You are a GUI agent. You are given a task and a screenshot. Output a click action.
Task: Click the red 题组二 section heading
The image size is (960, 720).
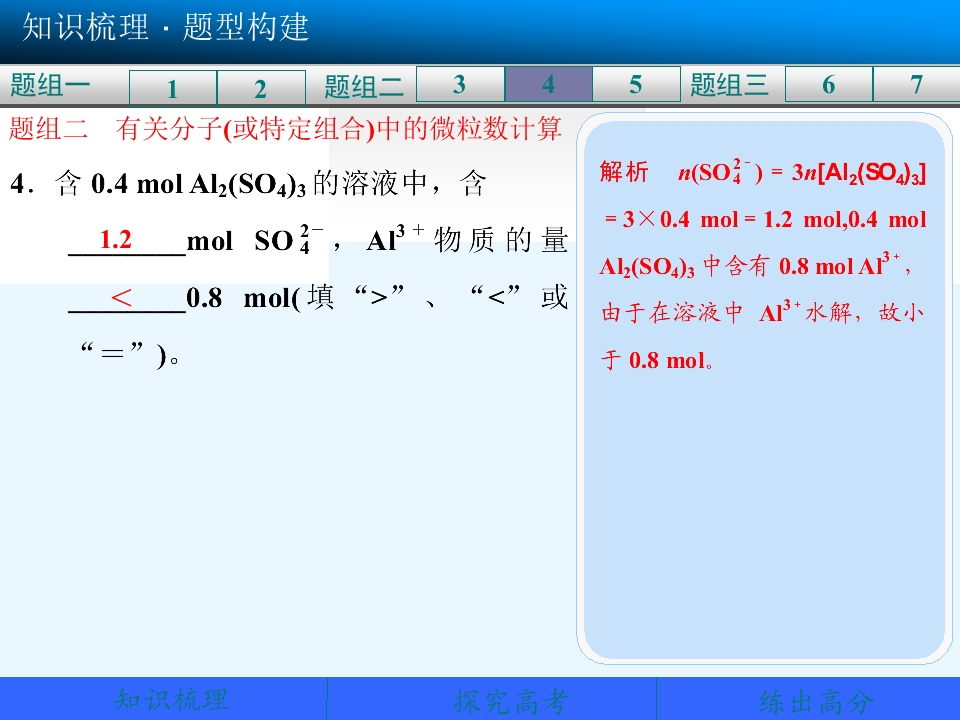coord(285,129)
